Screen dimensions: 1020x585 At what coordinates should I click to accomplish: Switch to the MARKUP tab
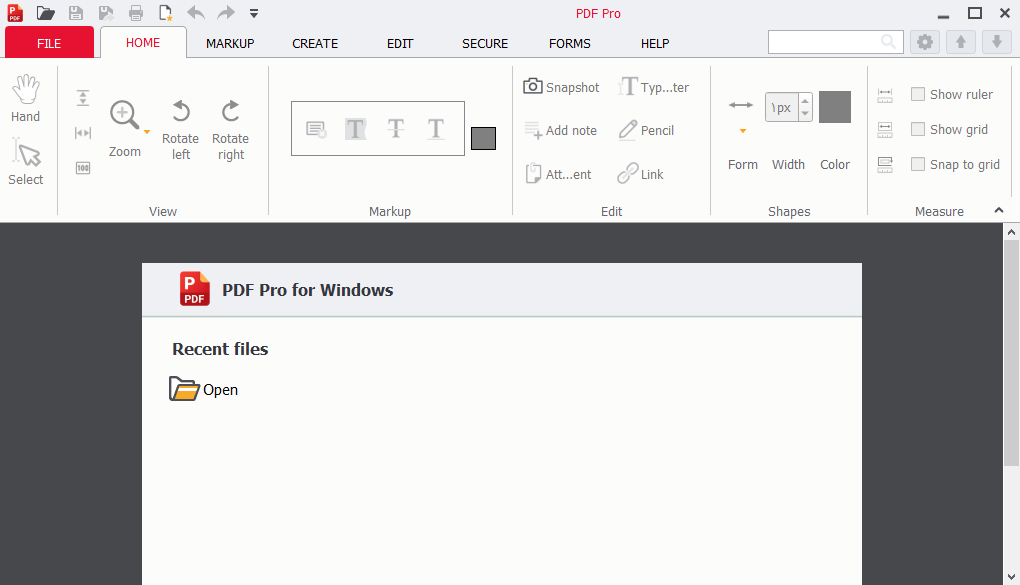click(x=230, y=44)
